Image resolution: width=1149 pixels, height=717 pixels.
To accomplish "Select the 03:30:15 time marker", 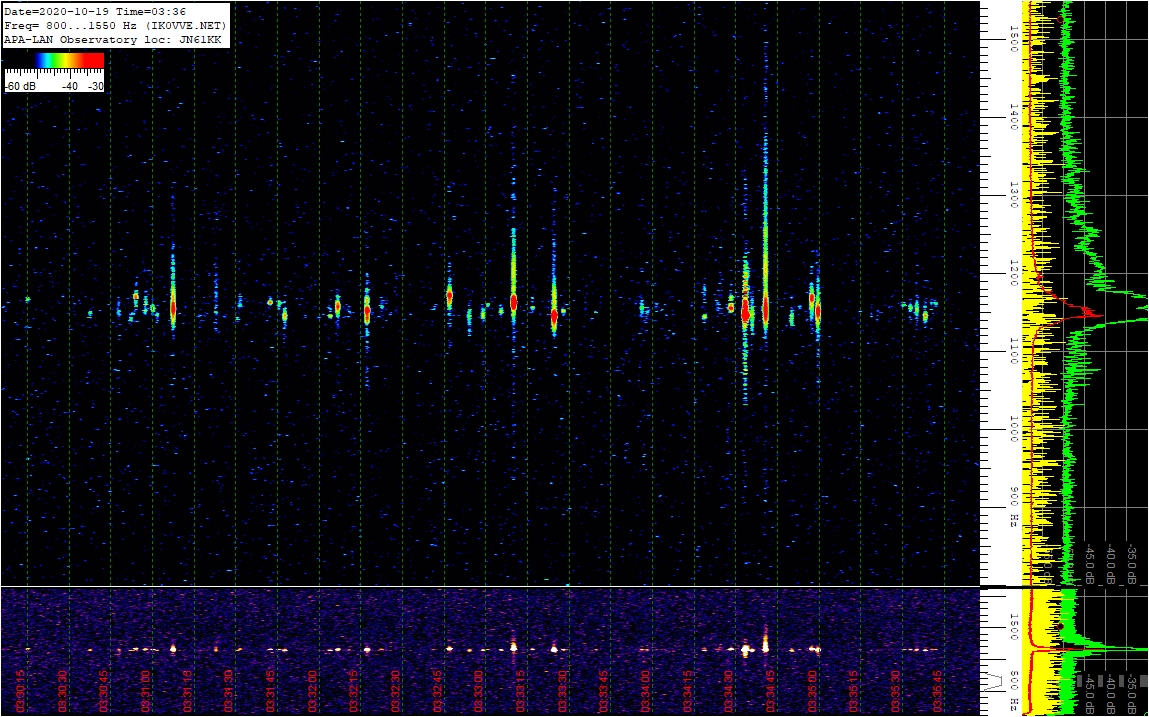I will [21, 691].
